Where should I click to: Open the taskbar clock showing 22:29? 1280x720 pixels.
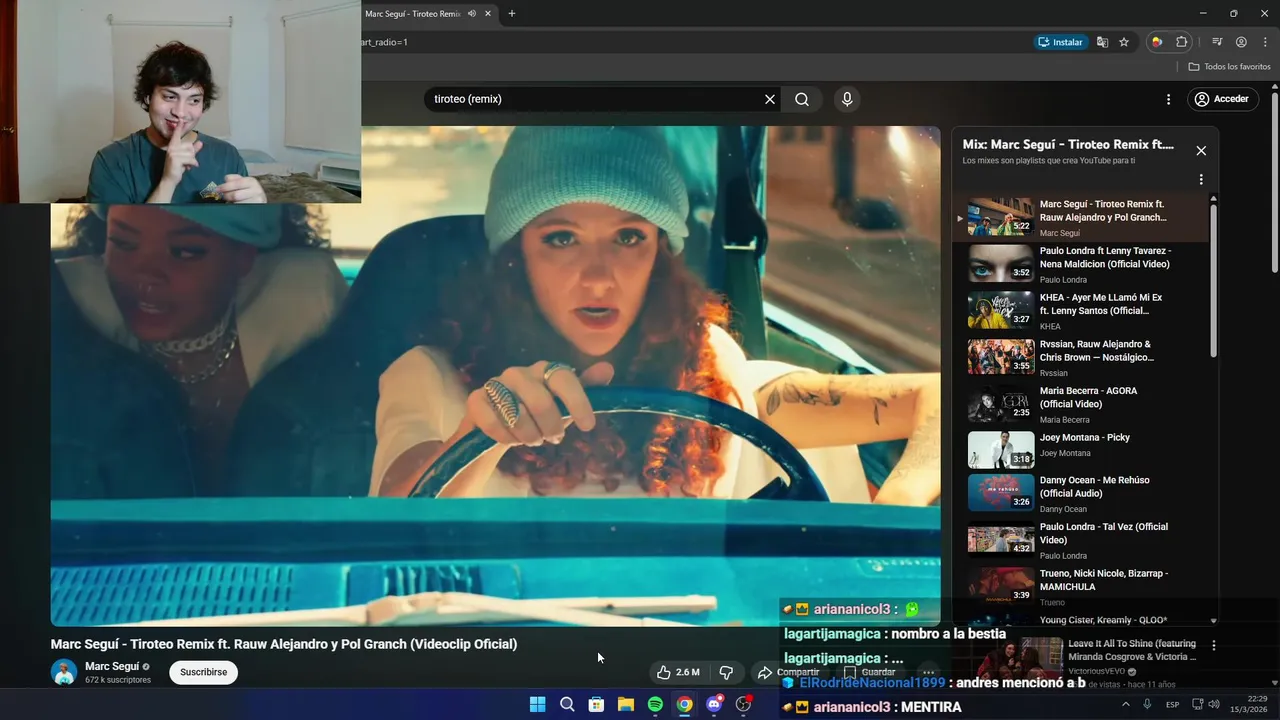pos(1249,704)
